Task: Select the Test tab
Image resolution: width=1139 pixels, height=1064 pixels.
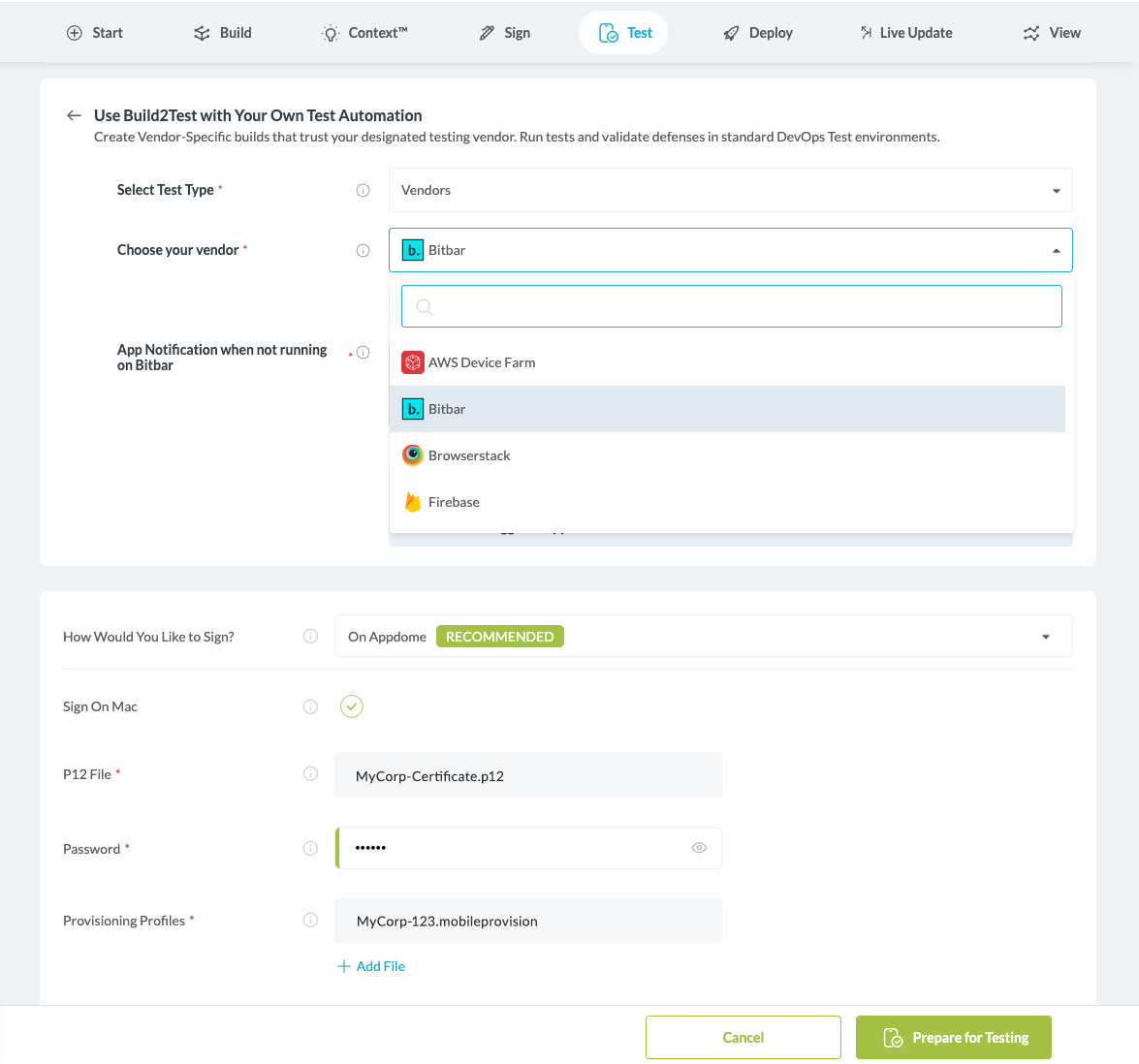Action: 623,33
